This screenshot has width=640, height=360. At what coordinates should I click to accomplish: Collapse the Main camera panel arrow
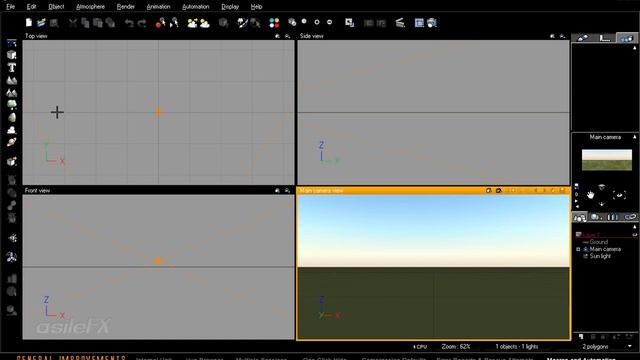tap(634, 137)
